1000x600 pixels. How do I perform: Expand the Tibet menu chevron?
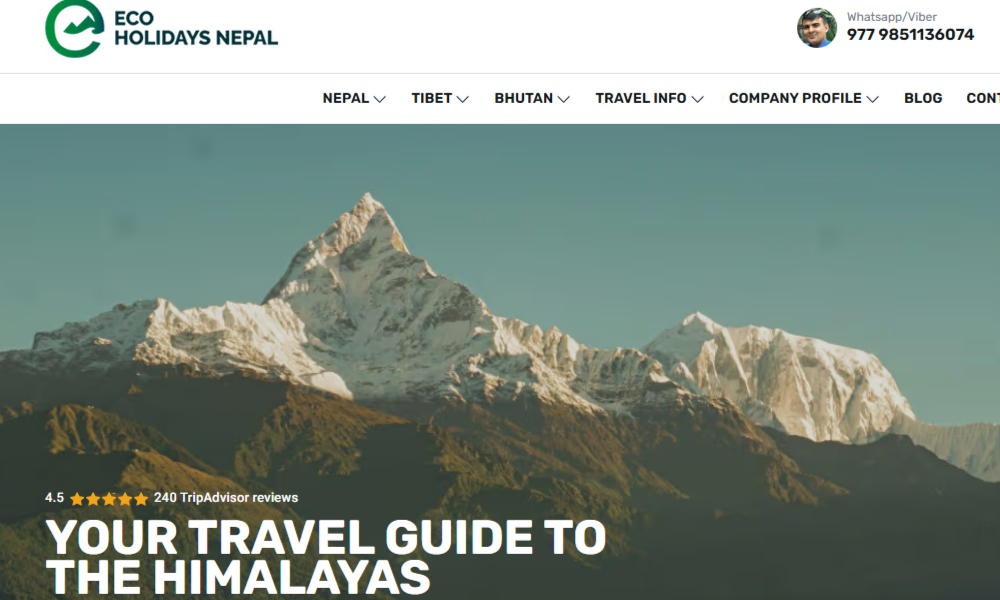coord(462,99)
